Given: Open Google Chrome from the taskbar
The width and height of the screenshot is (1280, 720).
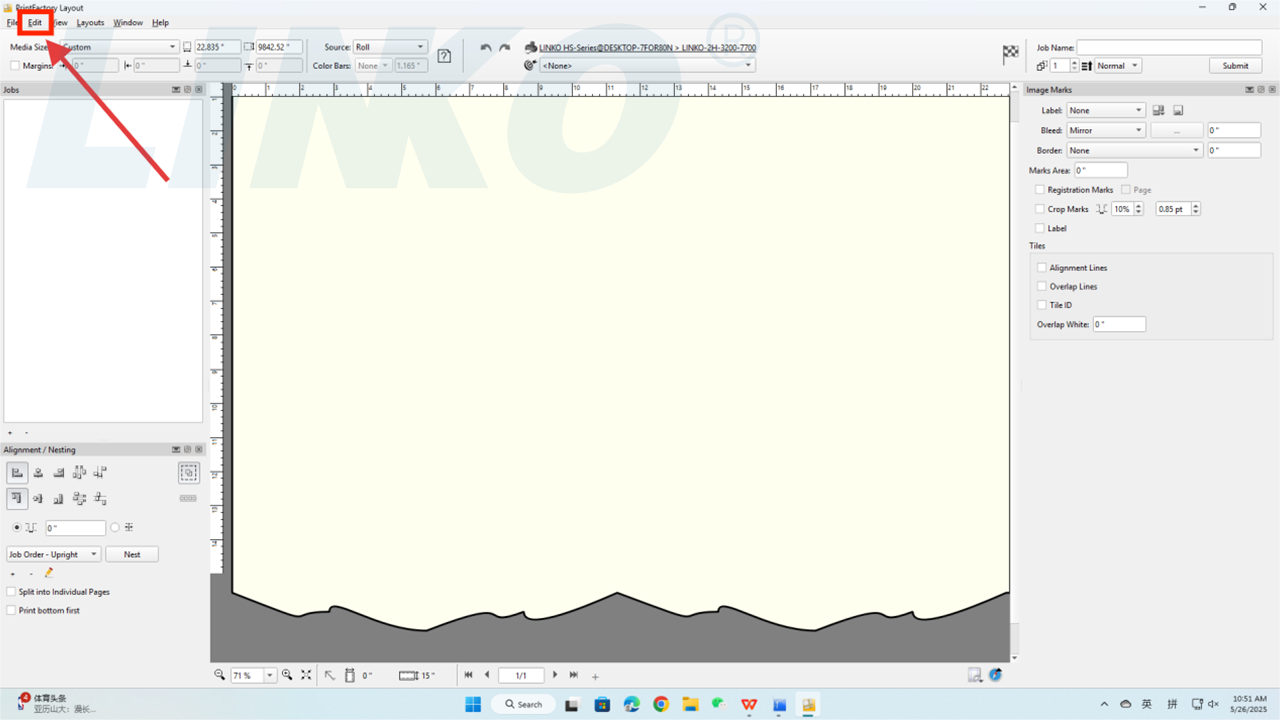Looking at the screenshot, I should (661, 704).
